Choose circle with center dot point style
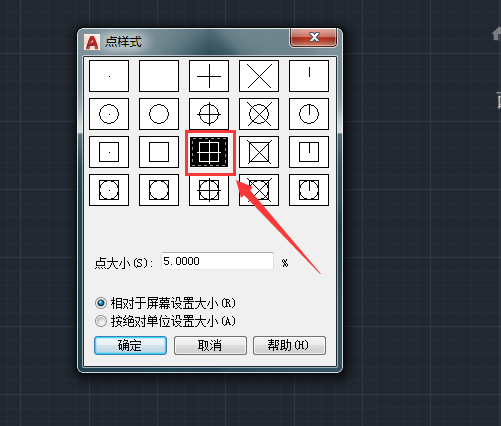 109,114
